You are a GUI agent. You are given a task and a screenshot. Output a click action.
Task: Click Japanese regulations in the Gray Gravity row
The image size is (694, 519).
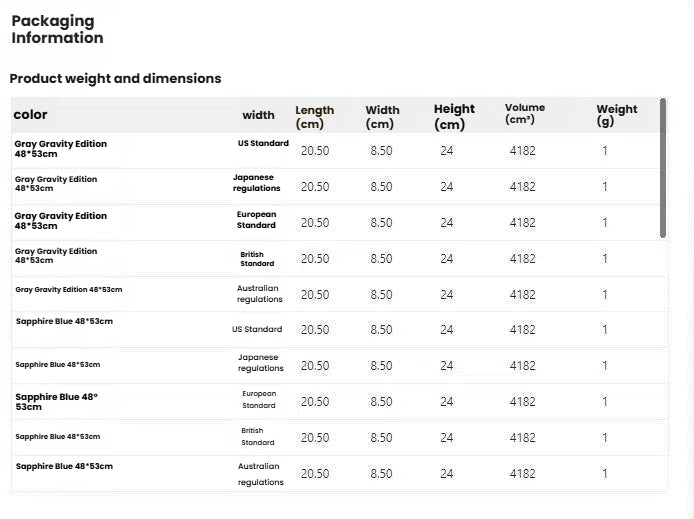(257, 183)
